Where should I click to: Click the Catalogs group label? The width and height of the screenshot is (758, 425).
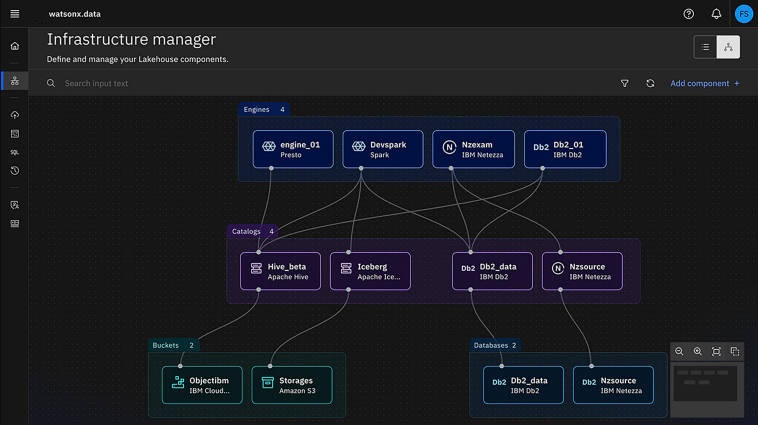coord(252,231)
